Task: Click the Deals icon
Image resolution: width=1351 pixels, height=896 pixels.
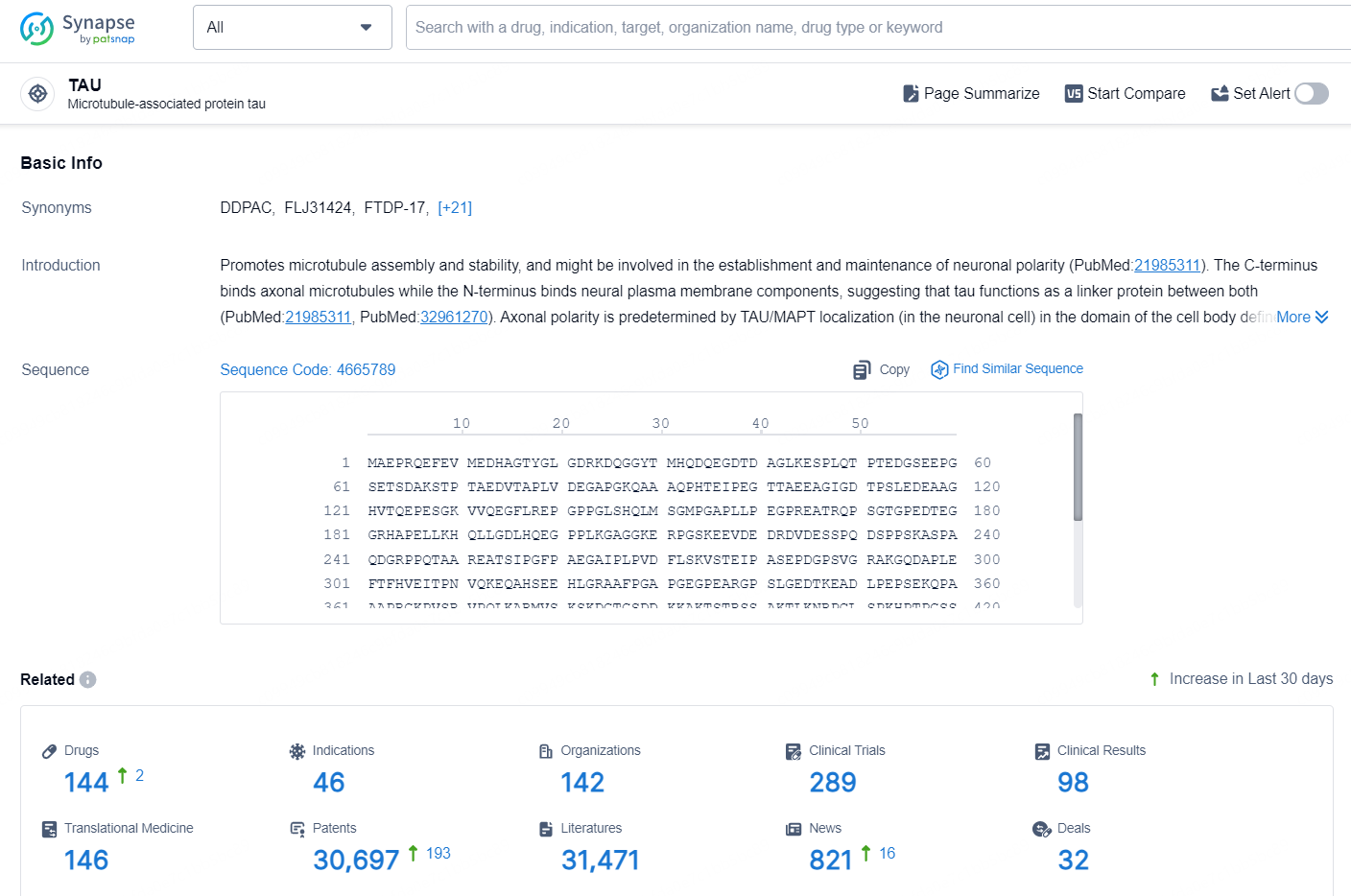Action: click(1041, 829)
